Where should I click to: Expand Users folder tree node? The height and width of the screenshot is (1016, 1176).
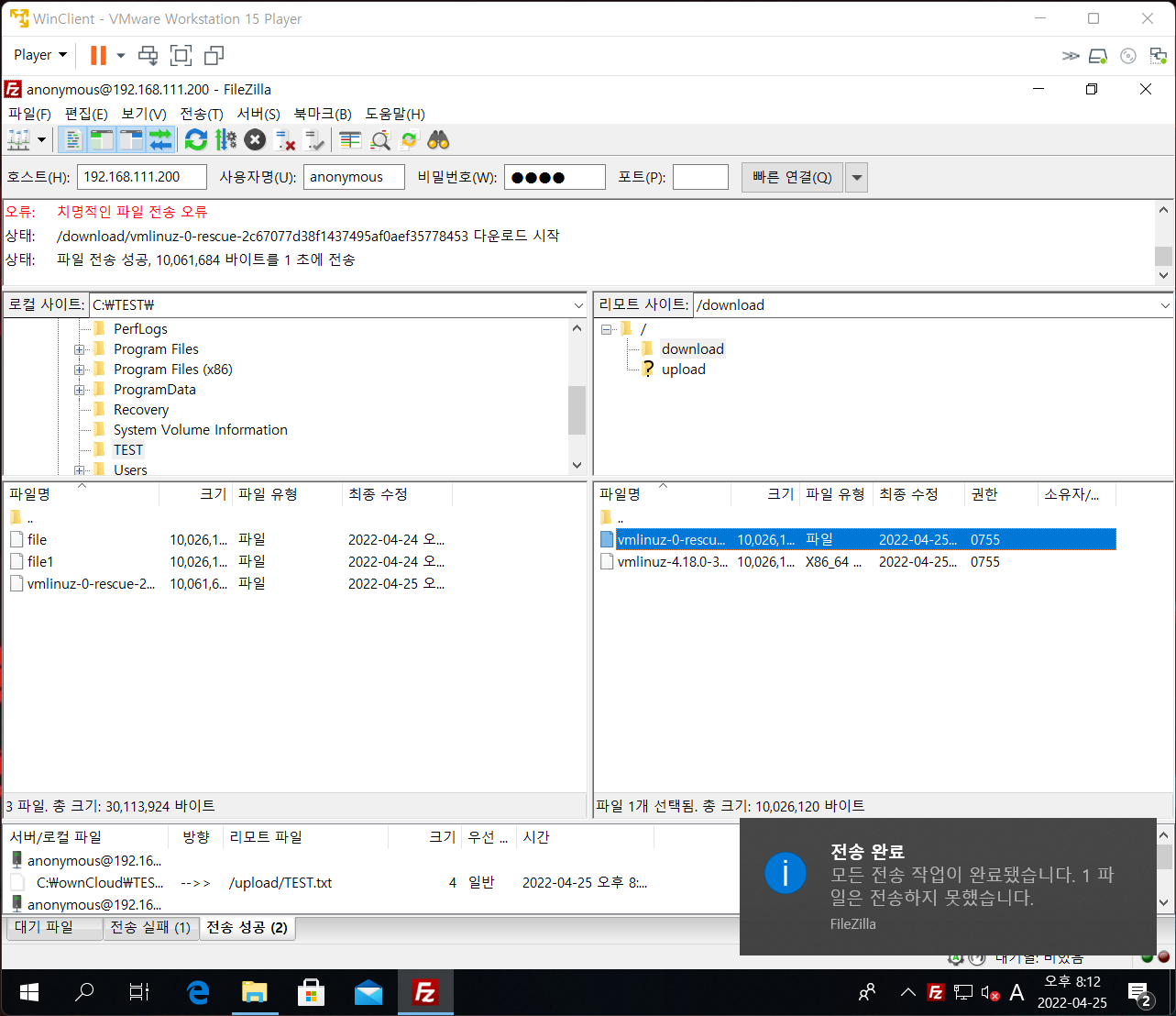click(80, 470)
